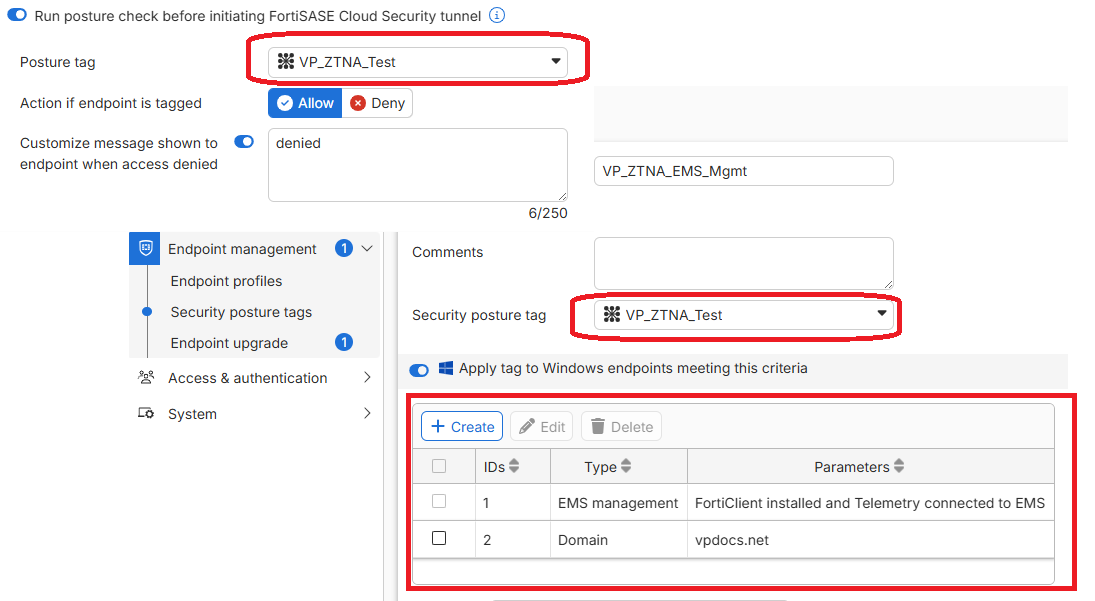1095x601 pixels.
Task: Check the EMS management row checkbox
Action: click(x=439, y=501)
